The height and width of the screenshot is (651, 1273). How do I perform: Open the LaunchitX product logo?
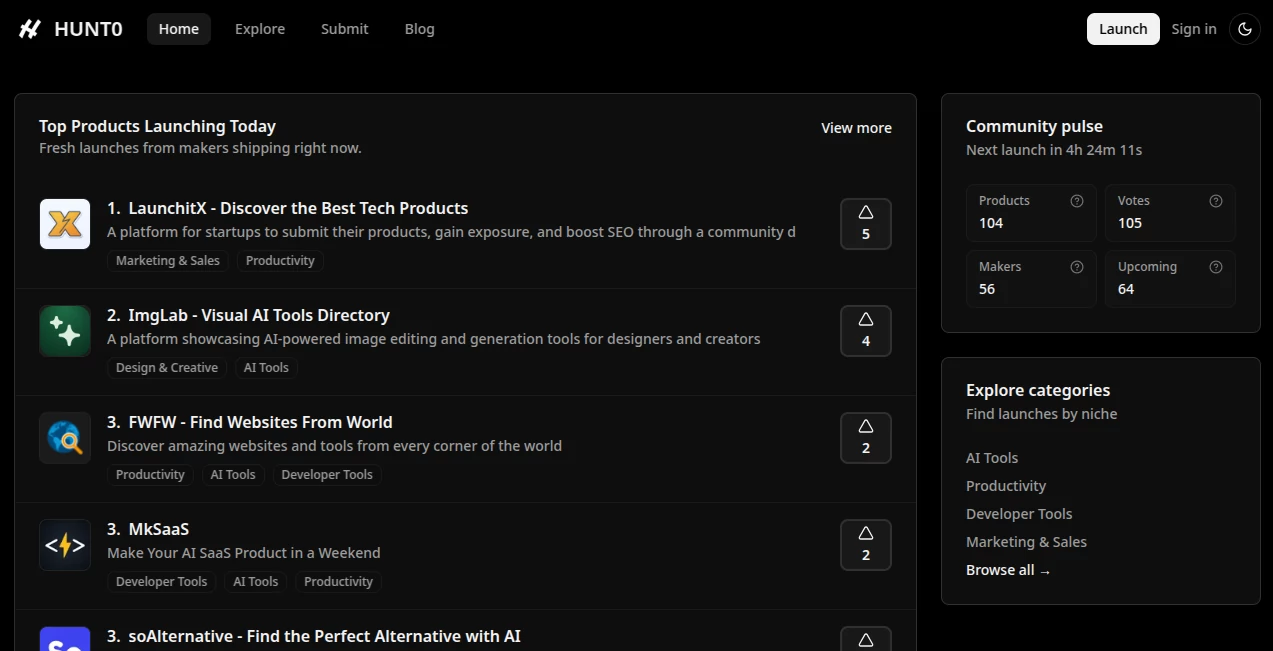click(x=64, y=223)
